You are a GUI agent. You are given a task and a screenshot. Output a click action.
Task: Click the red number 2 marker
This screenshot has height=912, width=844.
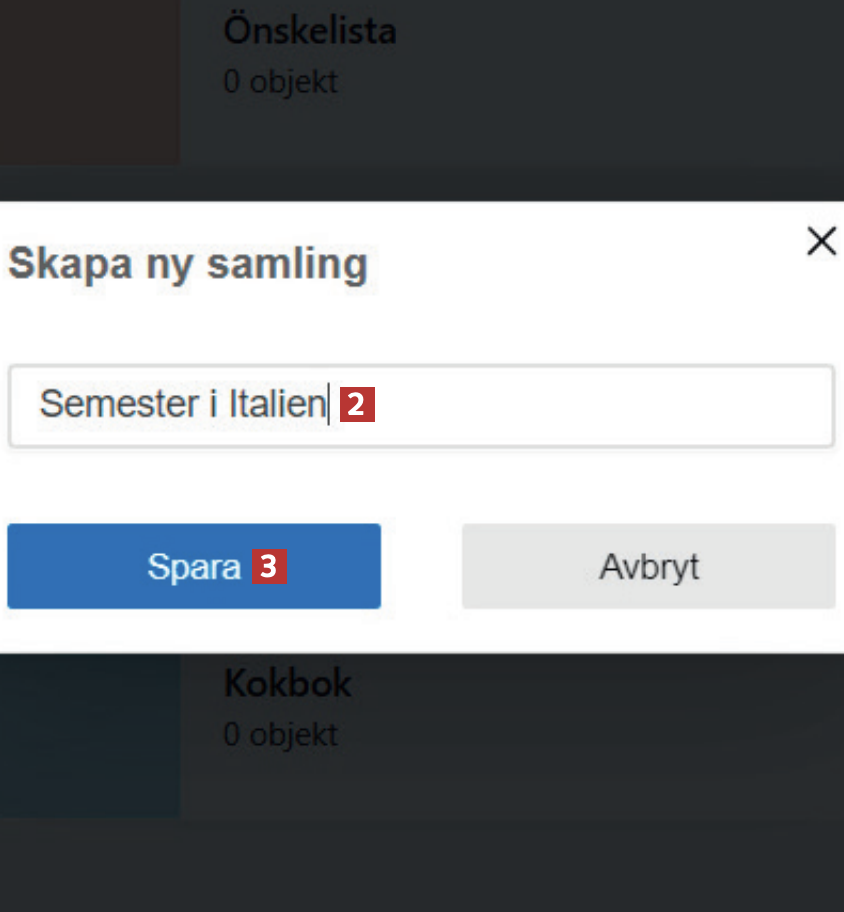[x=358, y=405]
